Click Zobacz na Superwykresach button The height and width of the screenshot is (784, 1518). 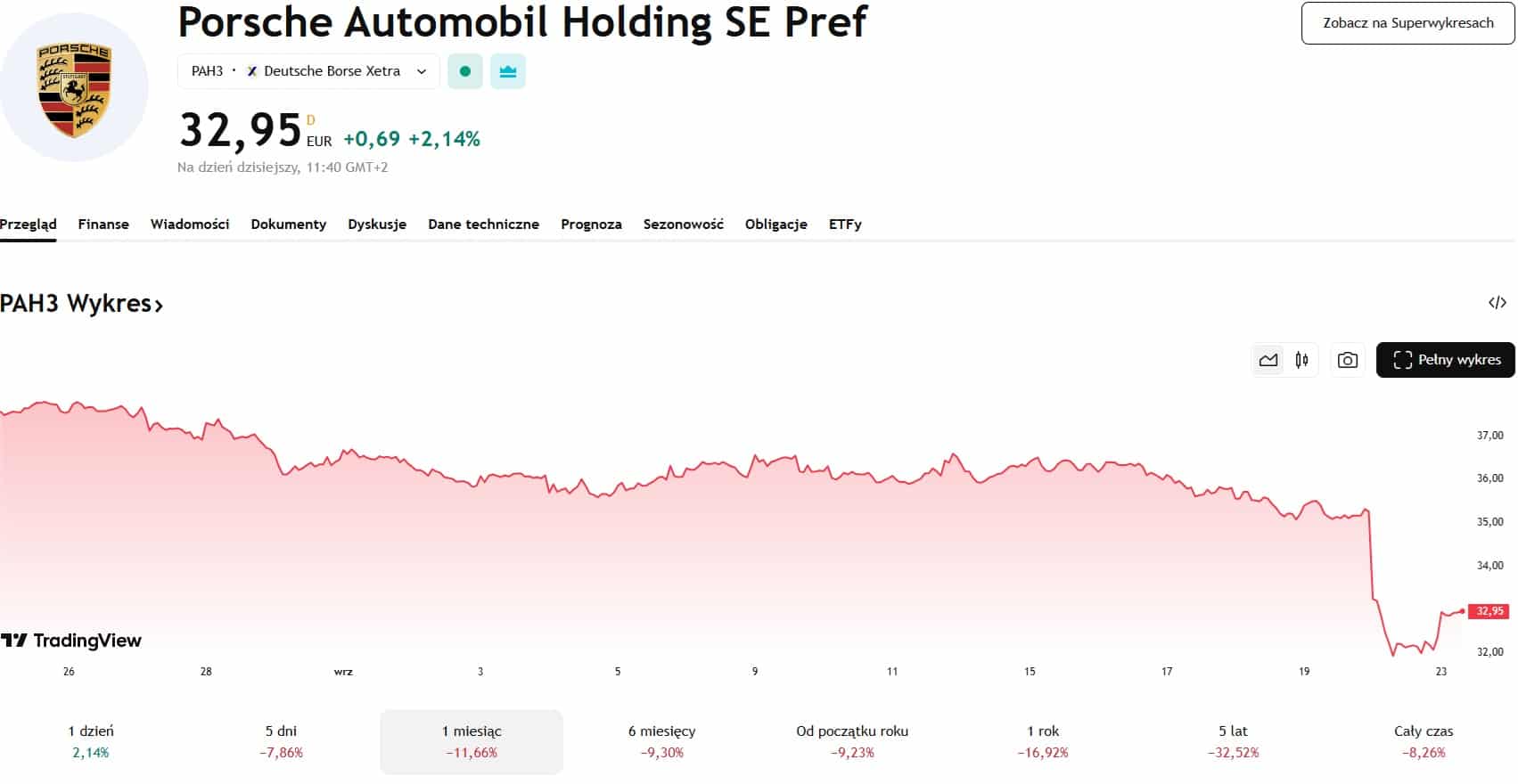coord(1407,23)
